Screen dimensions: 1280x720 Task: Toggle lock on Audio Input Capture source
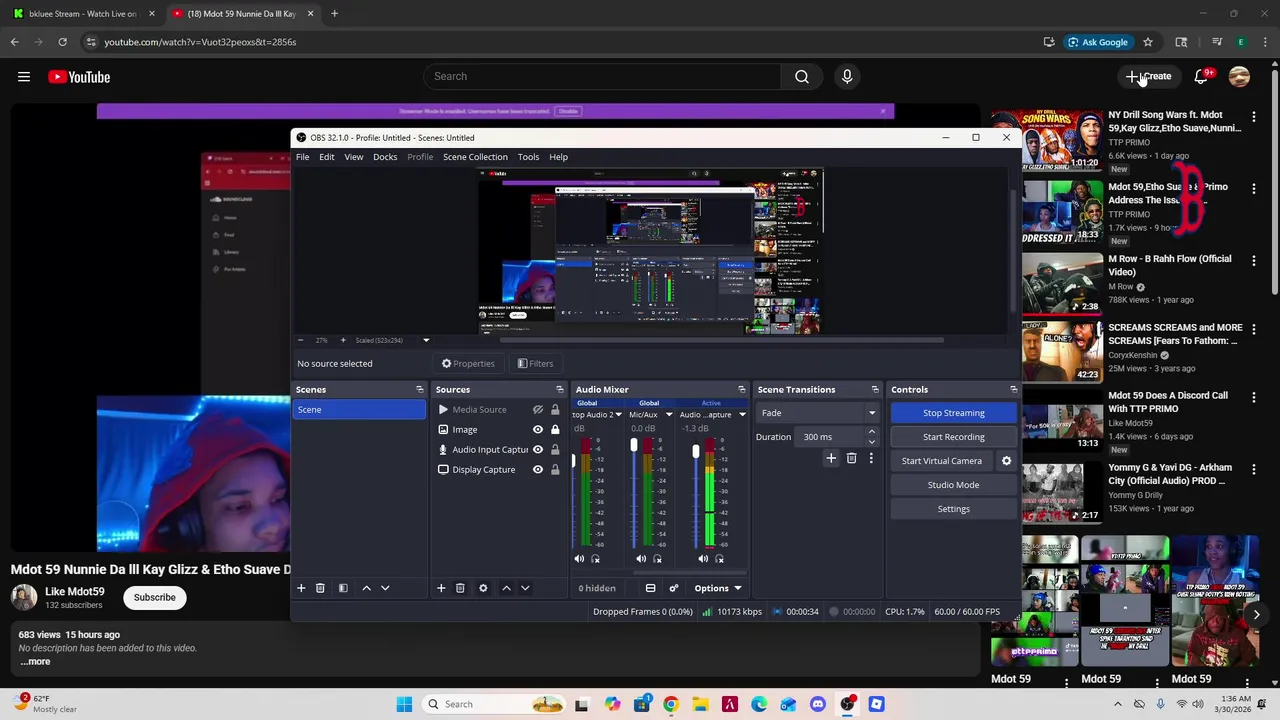coord(555,449)
